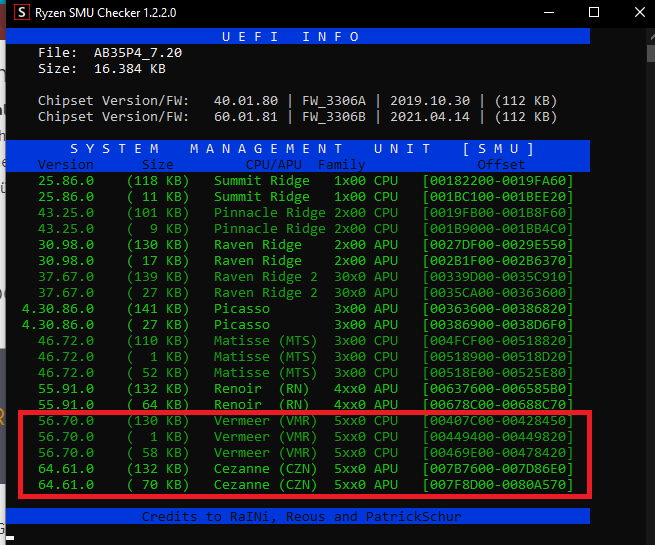
Task: Click offset [00678C00-00688C70]
Action: click(498, 405)
